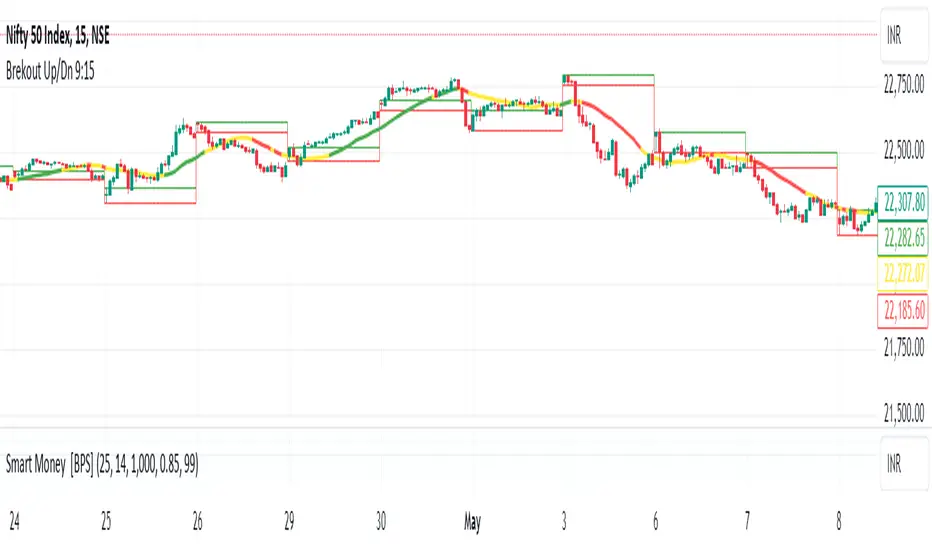Open the INR selector in the Smart Money pane
The height and width of the screenshot is (550, 932).
899,469
